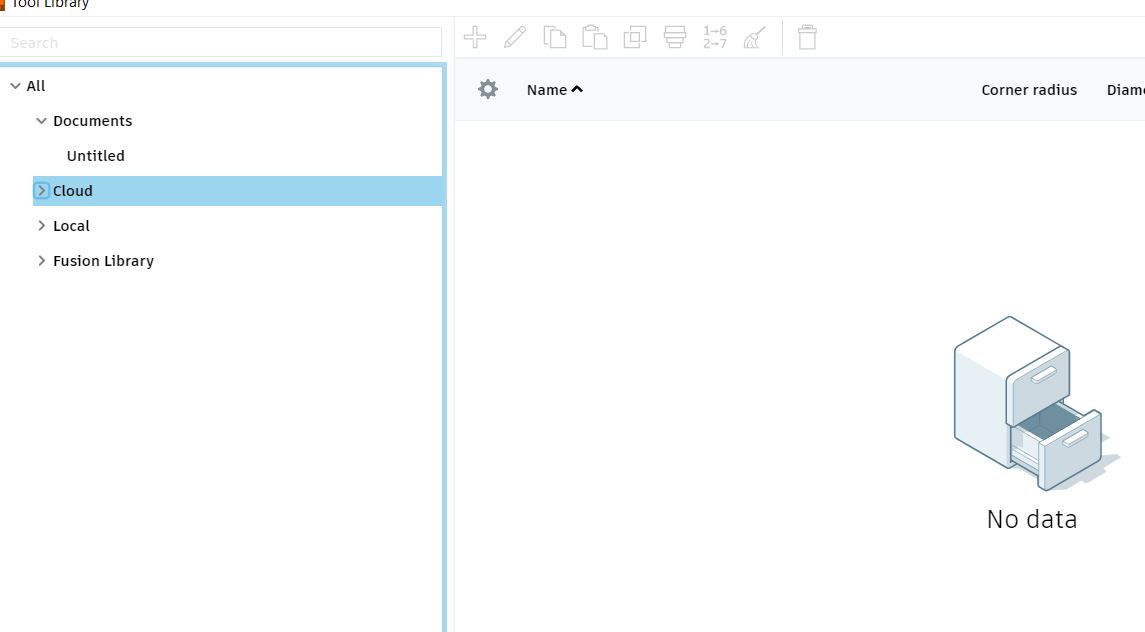
Task: Collapse the Documents tree node
Action: [x=42, y=121]
